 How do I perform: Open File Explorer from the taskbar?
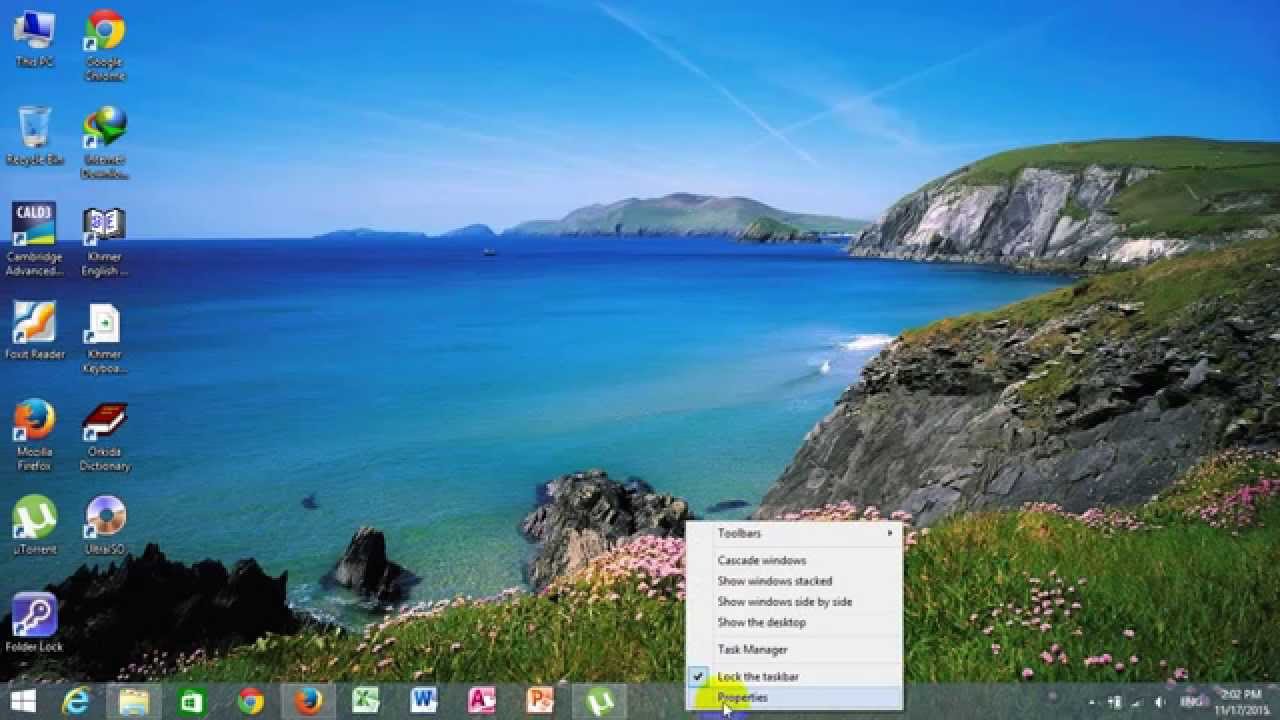coord(134,701)
